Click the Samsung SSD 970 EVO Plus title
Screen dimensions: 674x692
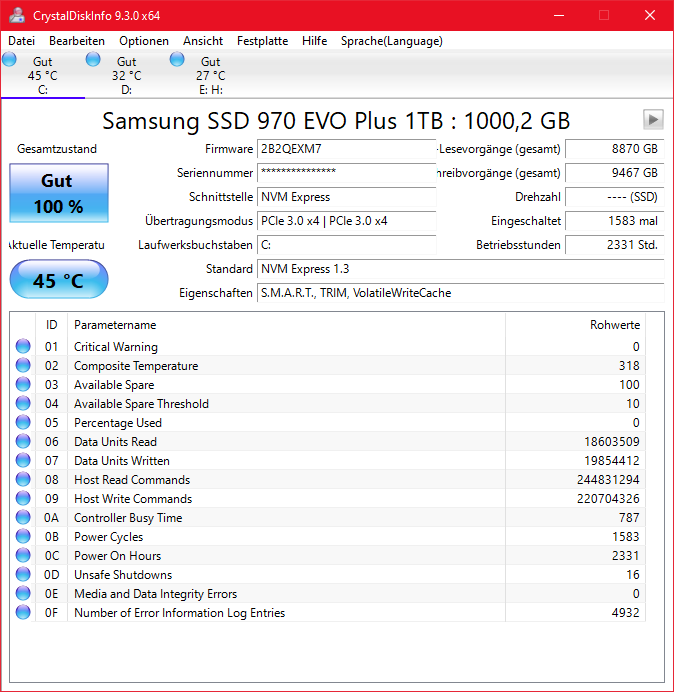[x=336, y=120]
